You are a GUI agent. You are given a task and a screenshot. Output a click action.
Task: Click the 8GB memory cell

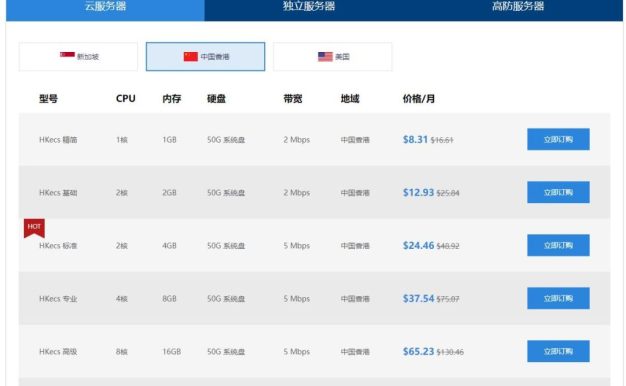pyautogui.click(x=169, y=299)
